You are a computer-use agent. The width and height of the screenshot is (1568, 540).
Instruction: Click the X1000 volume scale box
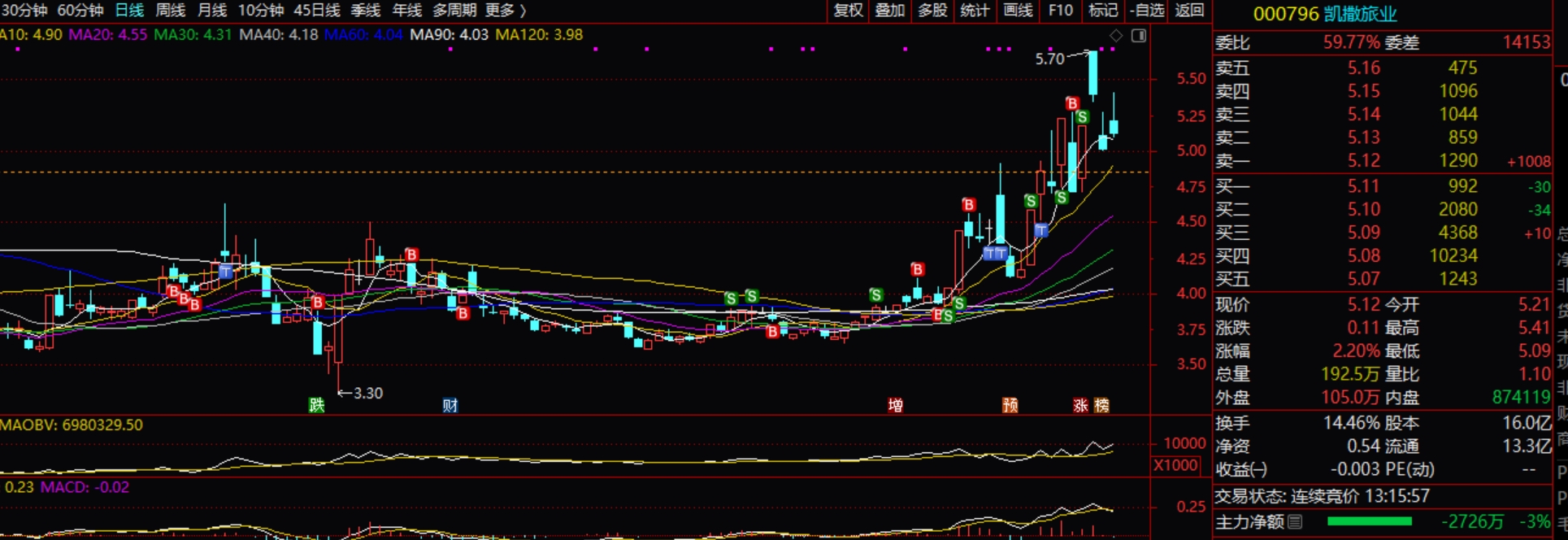point(1175,465)
